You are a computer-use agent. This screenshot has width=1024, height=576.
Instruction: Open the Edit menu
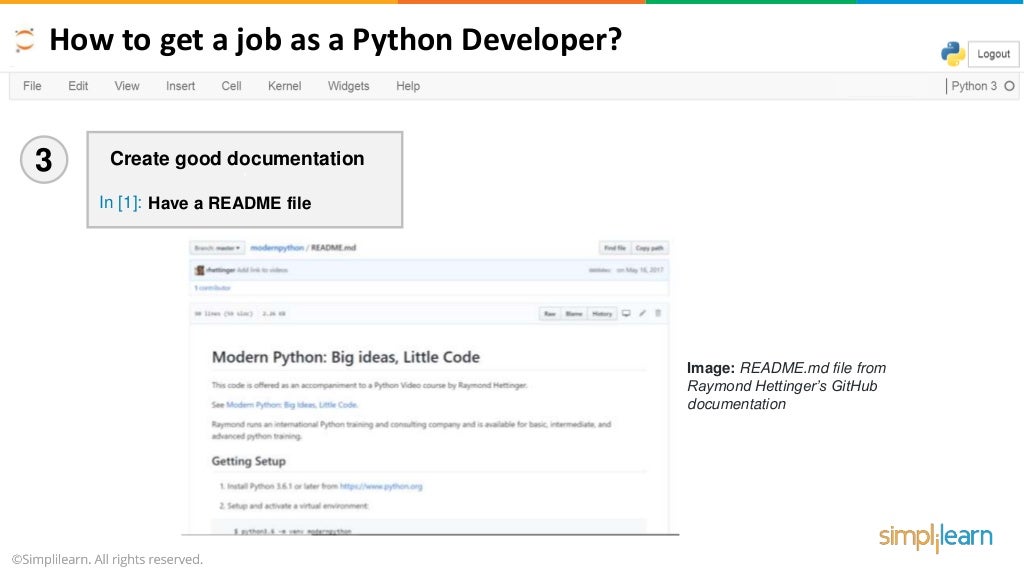(x=78, y=86)
